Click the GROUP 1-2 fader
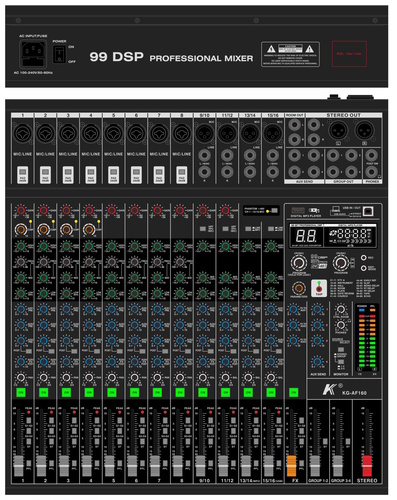The width and height of the screenshot is (397, 500). pos(314,466)
